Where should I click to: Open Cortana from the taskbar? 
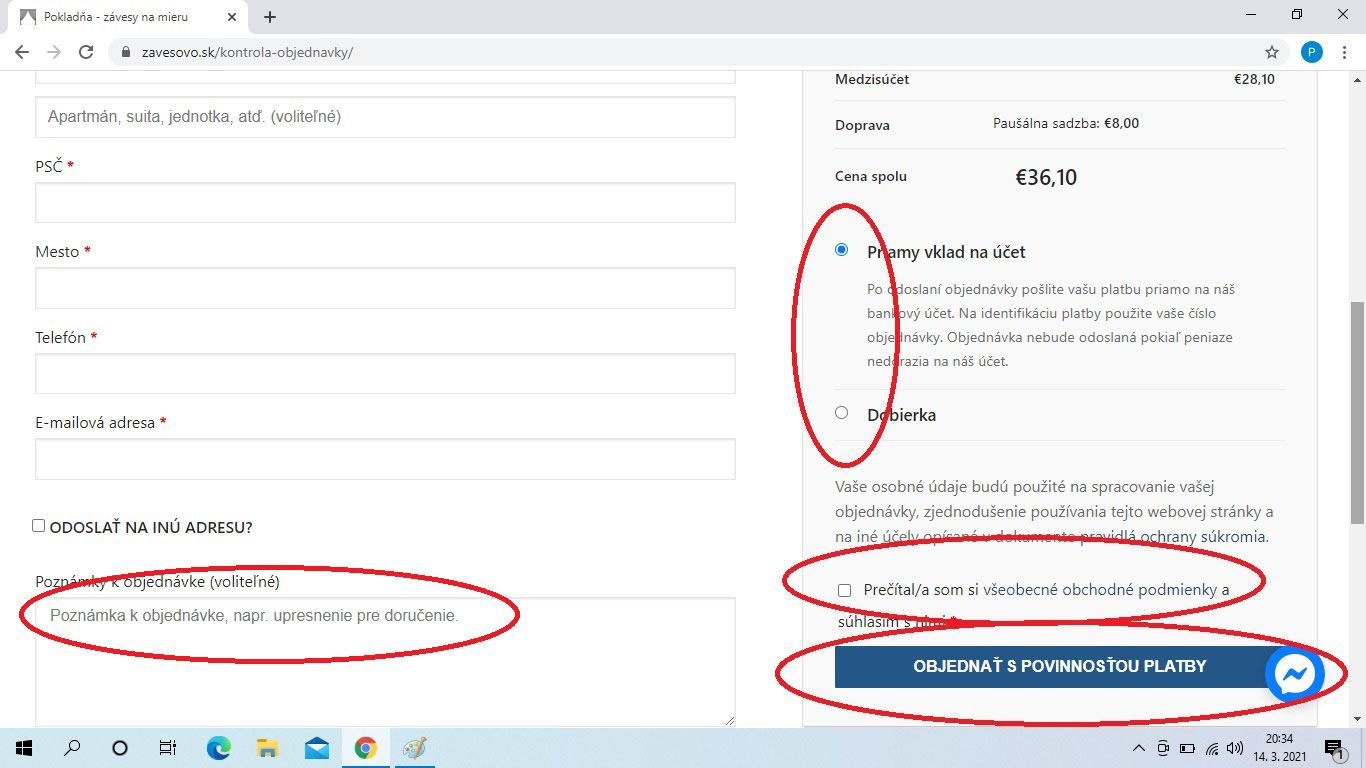[x=120, y=748]
